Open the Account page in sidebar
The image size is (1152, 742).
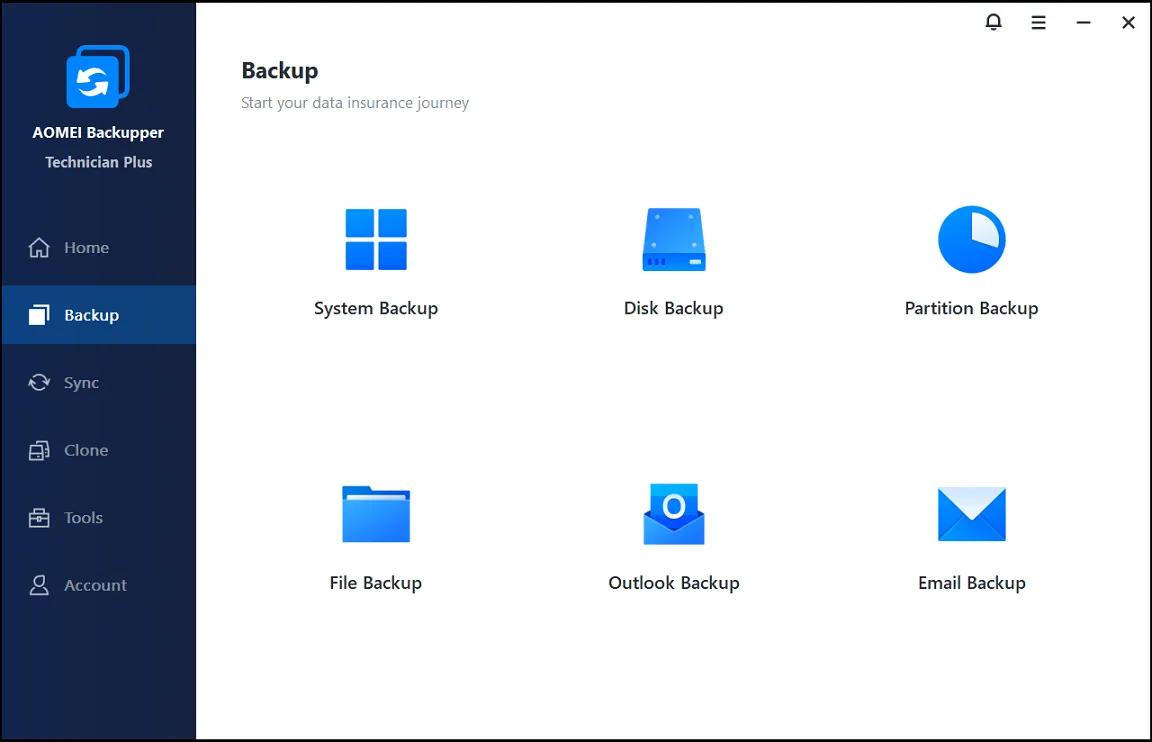(95, 585)
